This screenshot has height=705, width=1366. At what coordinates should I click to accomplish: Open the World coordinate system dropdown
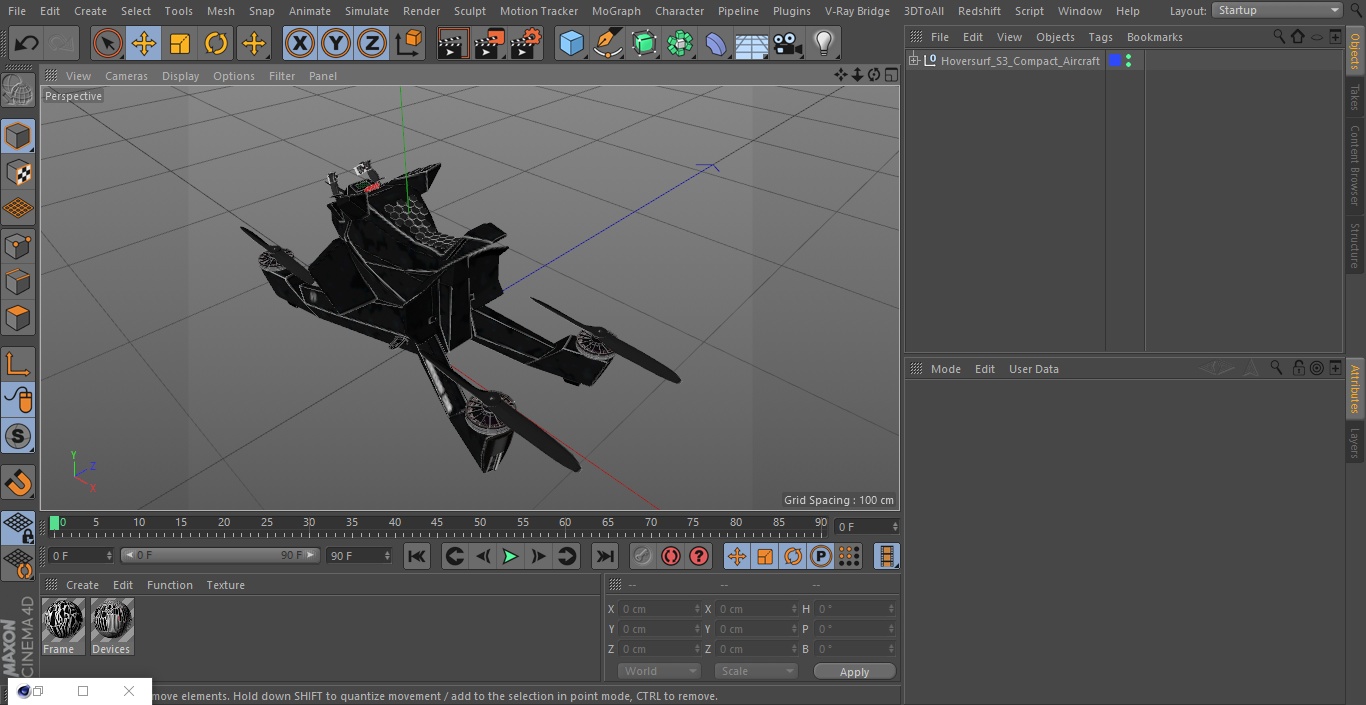click(659, 671)
